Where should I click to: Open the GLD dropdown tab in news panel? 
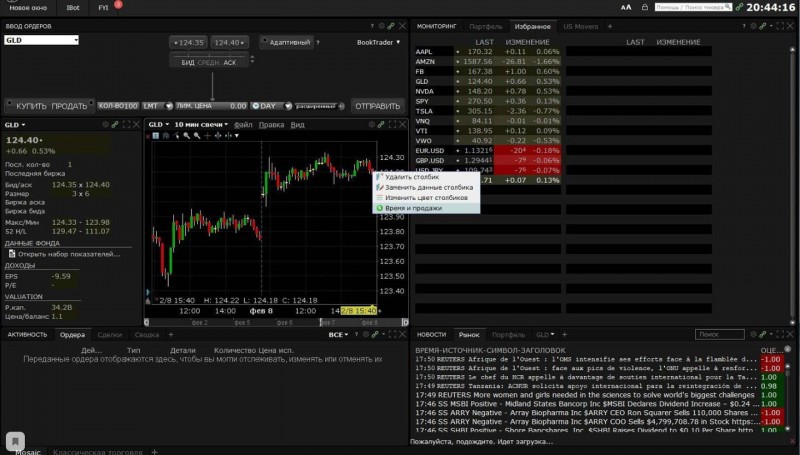pyautogui.click(x=545, y=335)
